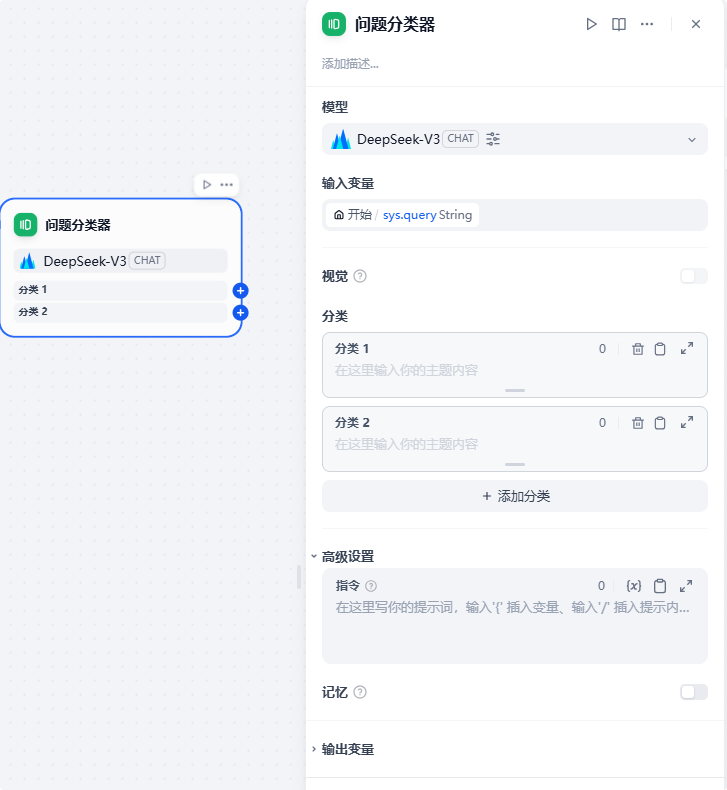Expand the 指令 editor
The width and height of the screenshot is (727, 790).
point(686,586)
